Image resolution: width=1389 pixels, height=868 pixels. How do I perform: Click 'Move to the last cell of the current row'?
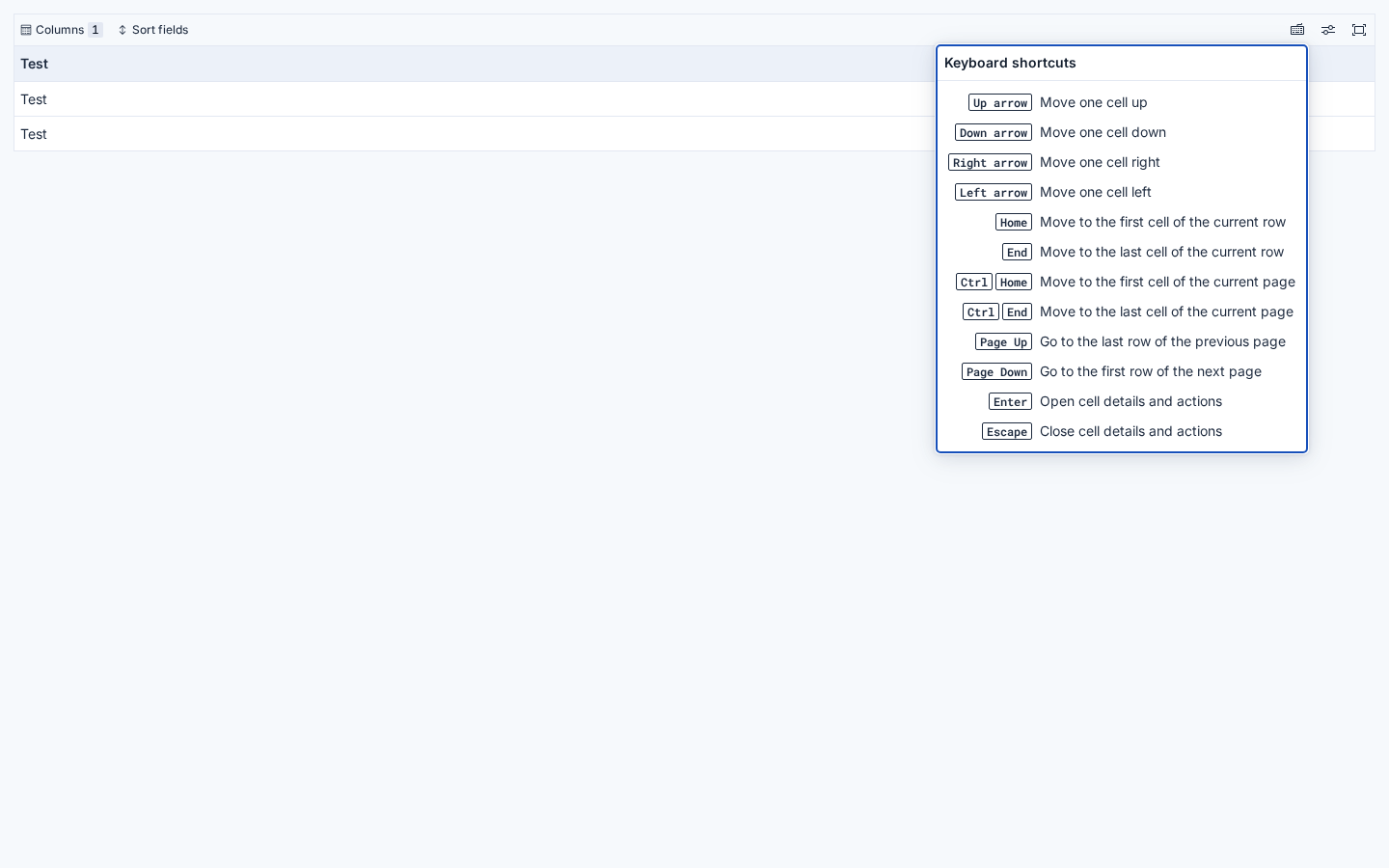tap(1161, 252)
